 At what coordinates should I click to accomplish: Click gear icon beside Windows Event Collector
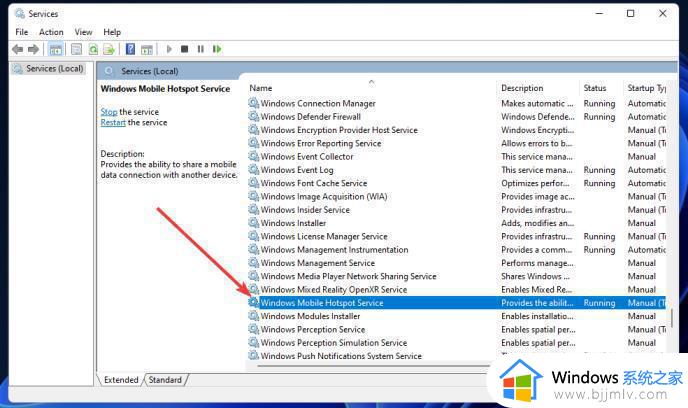coord(254,156)
